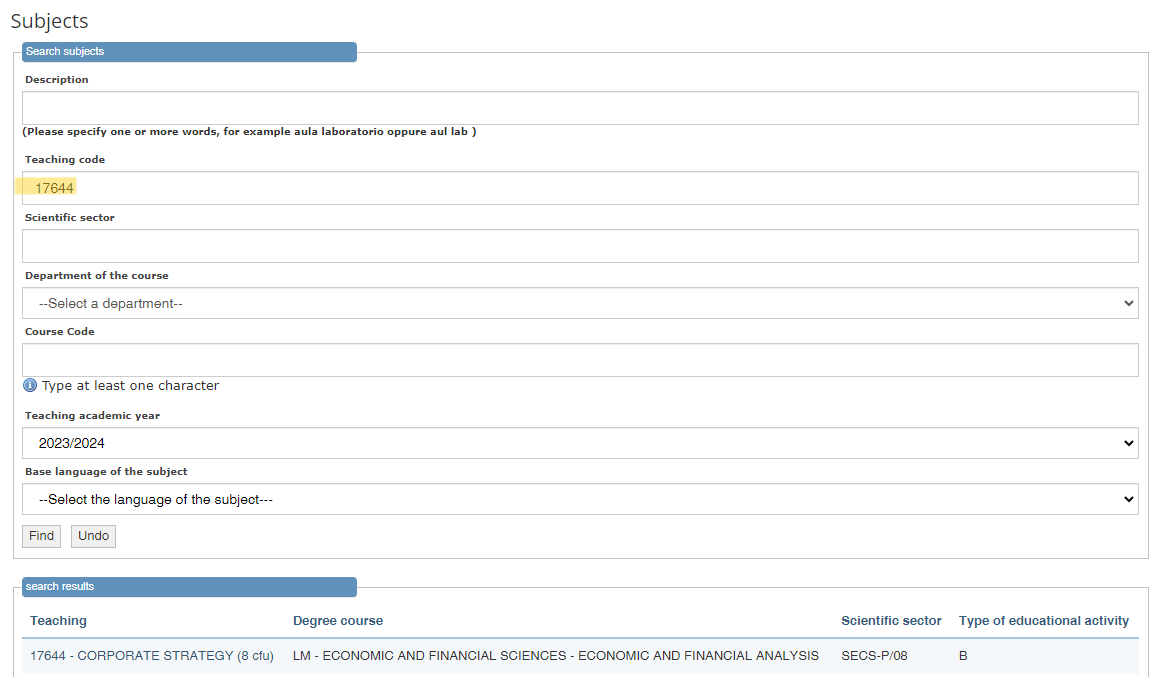Click the Course Code text field
The image size is (1153, 677).
click(x=580, y=360)
